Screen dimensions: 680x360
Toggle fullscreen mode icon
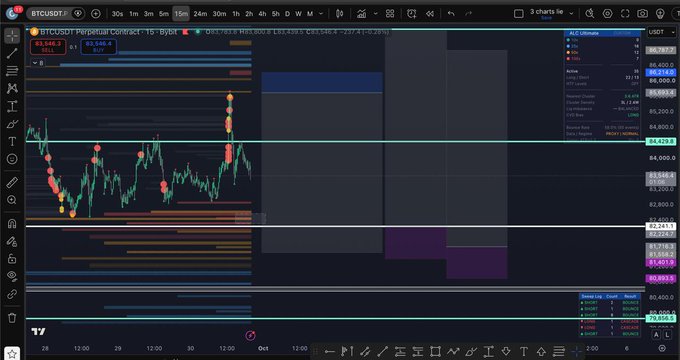point(625,14)
